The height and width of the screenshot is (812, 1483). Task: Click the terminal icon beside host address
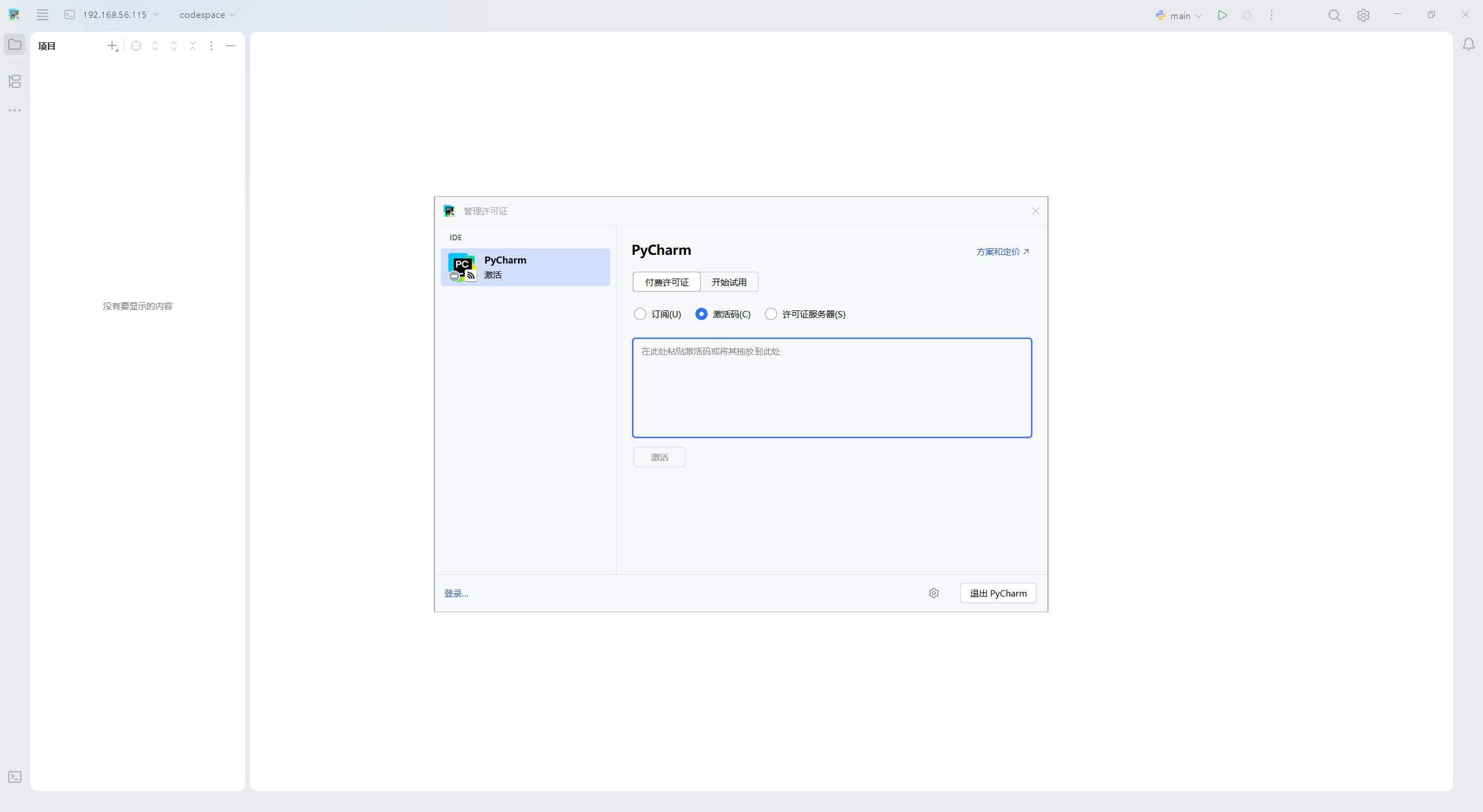pyautogui.click(x=70, y=15)
